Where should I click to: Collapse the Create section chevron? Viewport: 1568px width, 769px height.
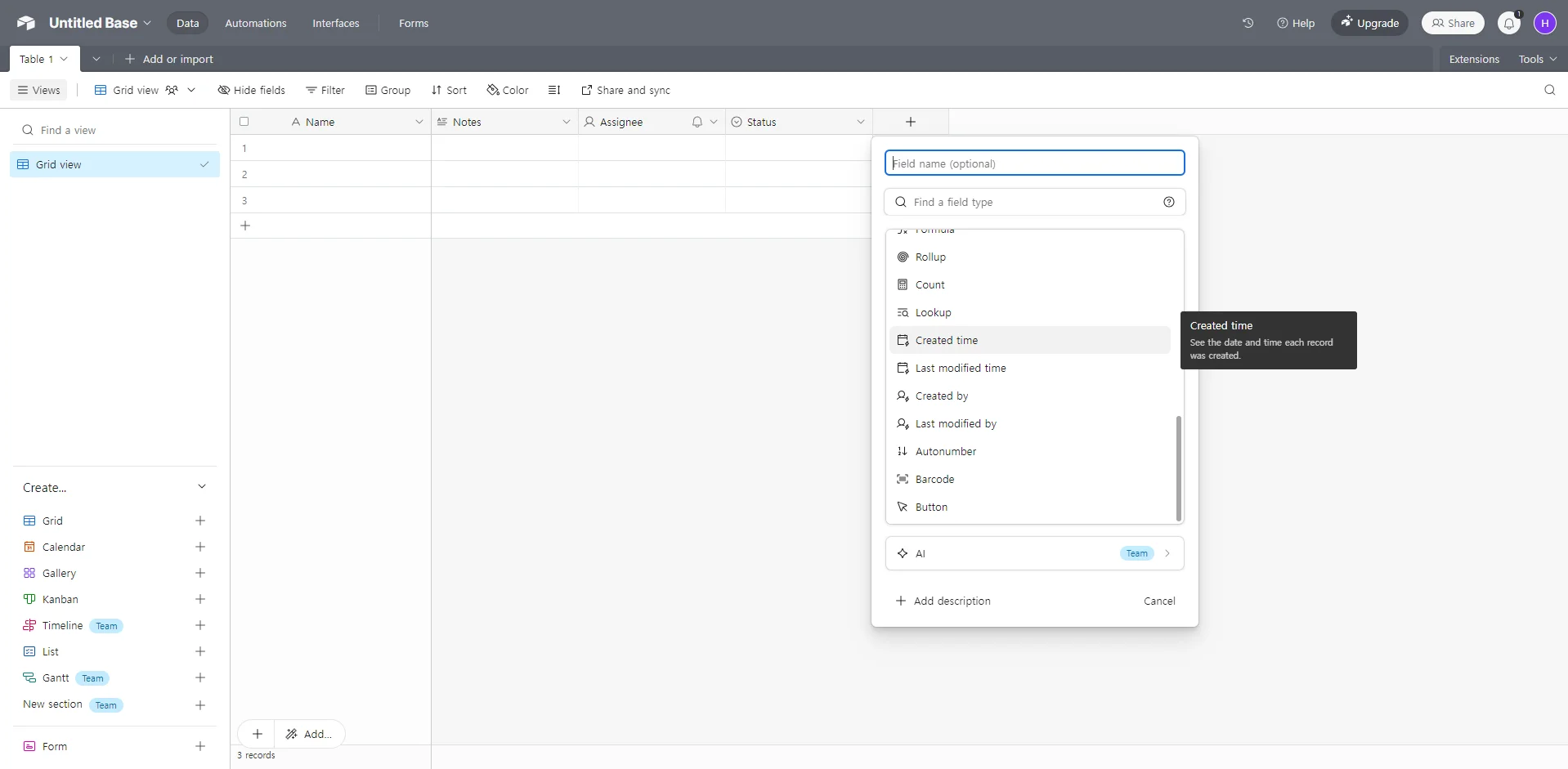pyautogui.click(x=202, y=487)
